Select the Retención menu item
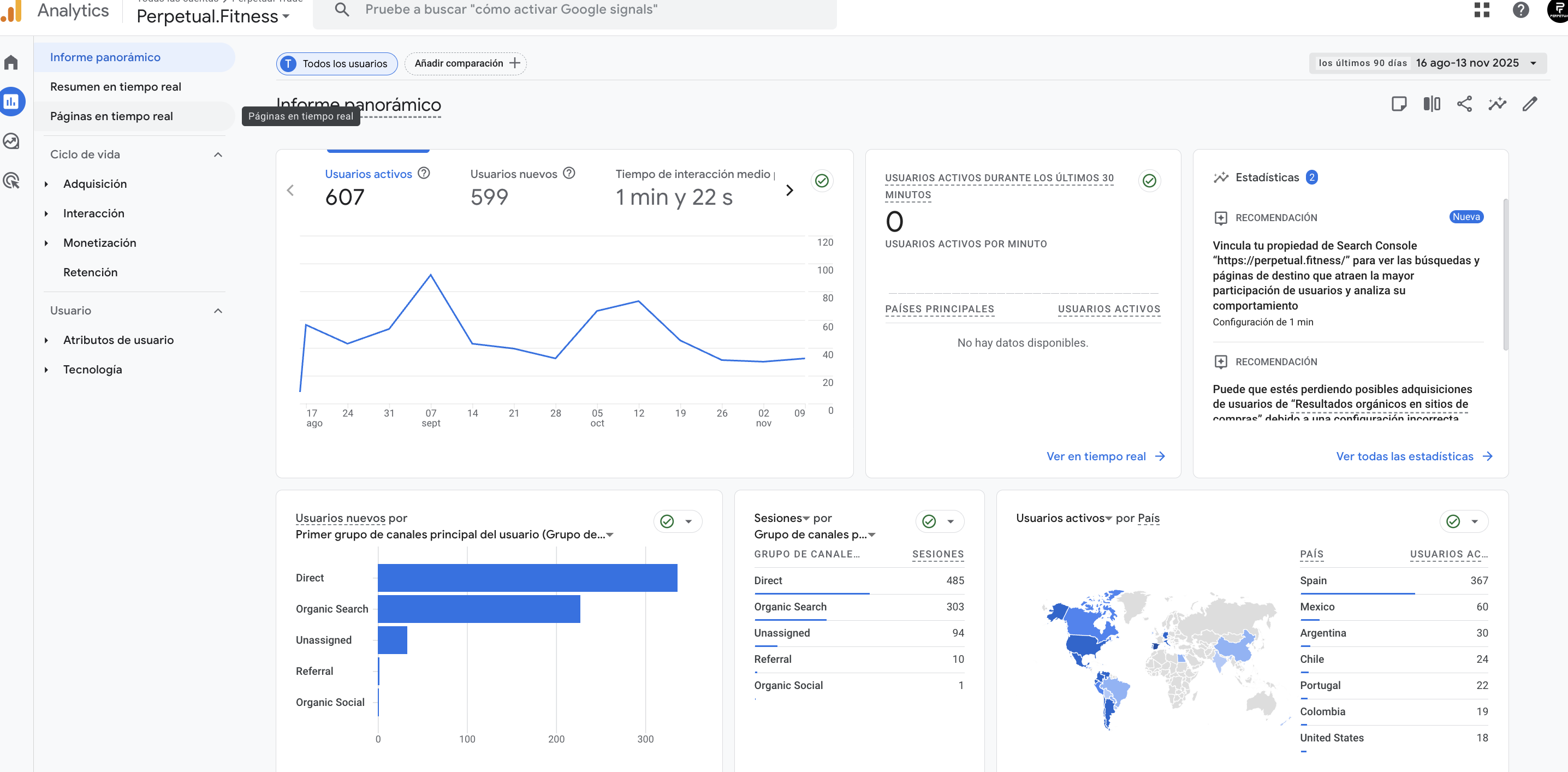1568x772 pixels. coord(90,272)
